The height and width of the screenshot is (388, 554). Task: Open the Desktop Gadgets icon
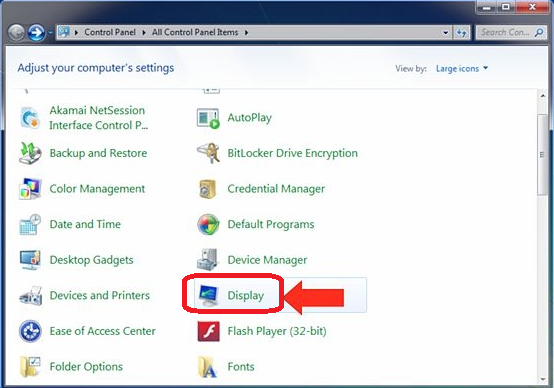30,260
